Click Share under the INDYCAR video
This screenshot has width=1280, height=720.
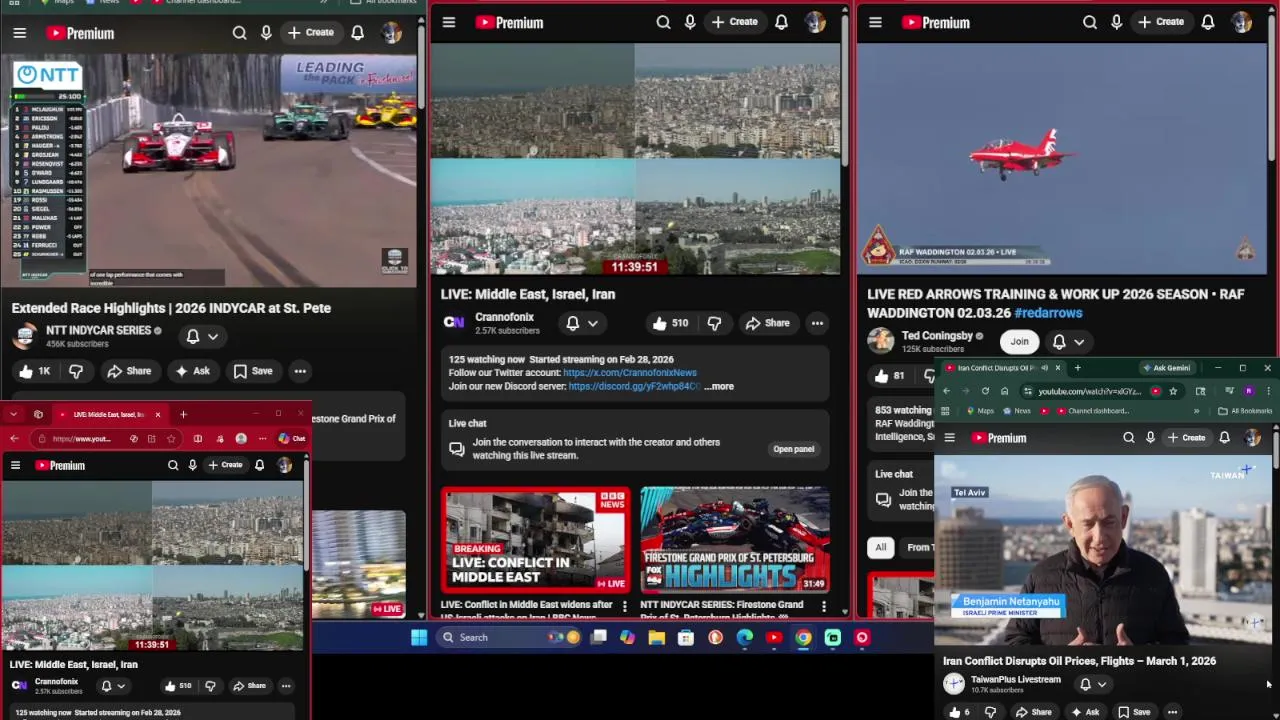coord(129,371)
